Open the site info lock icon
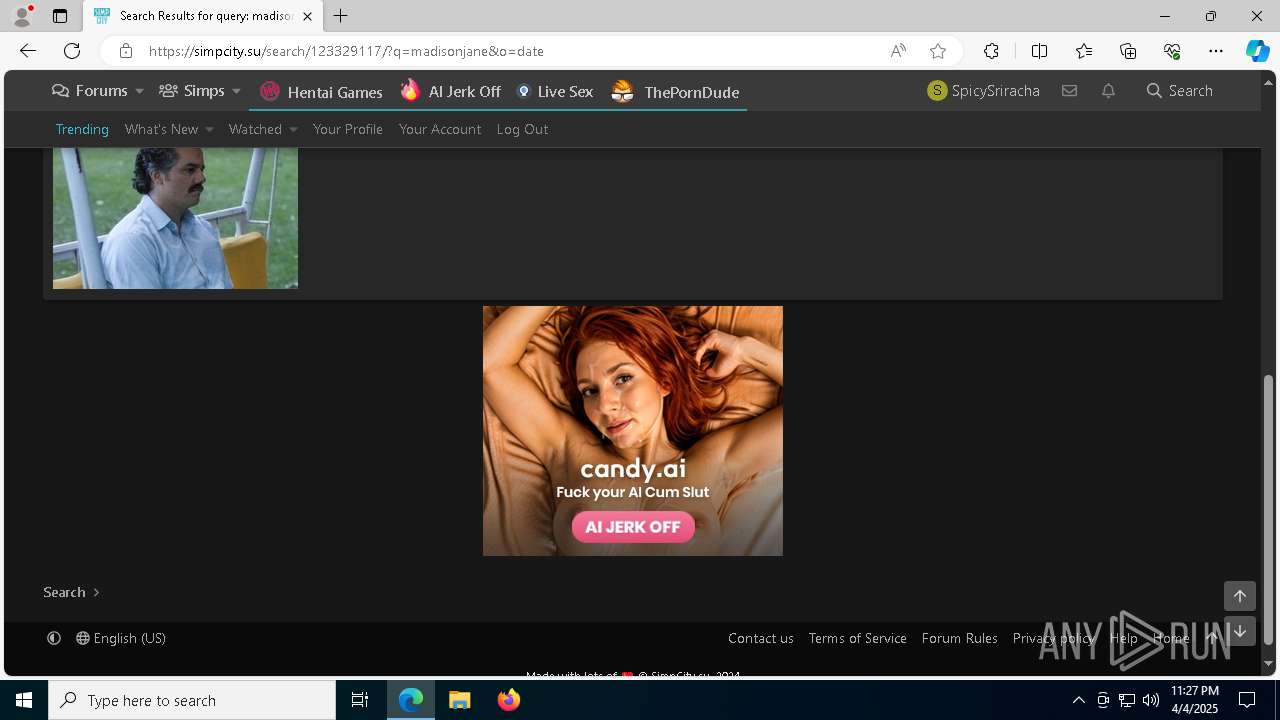This screenshot has height=720, width=1280. pos(125,51)
